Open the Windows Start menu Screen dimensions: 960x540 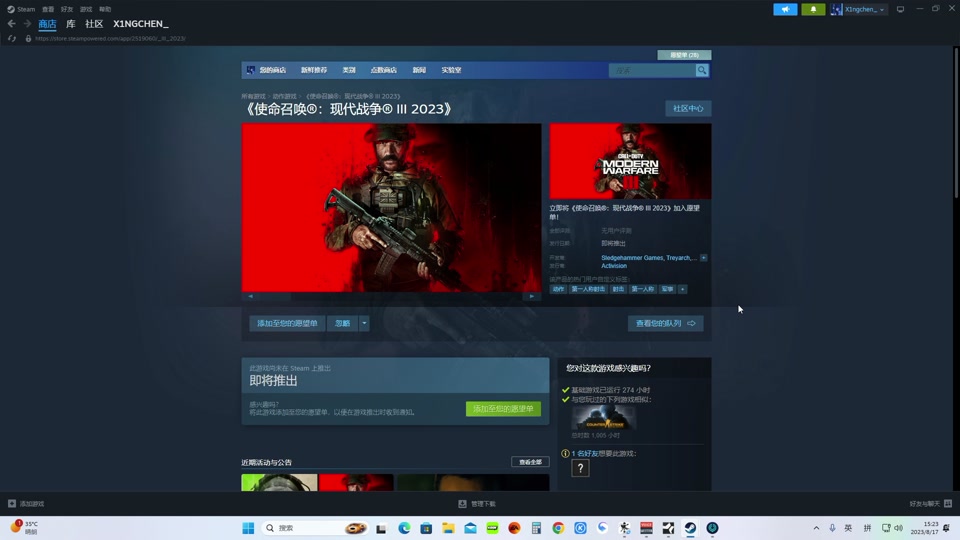coord(248,528)
